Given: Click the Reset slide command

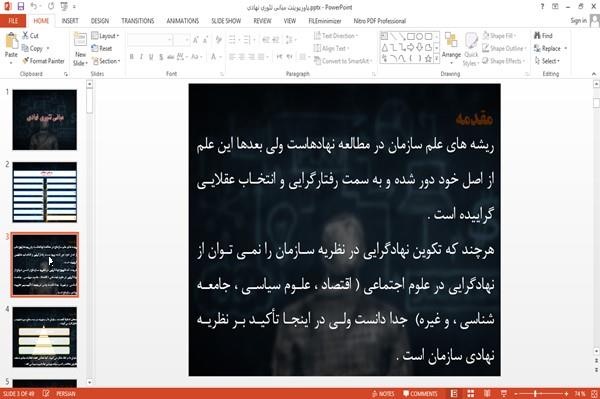Looking at the screenshot, I should click(x=102, y=48).
